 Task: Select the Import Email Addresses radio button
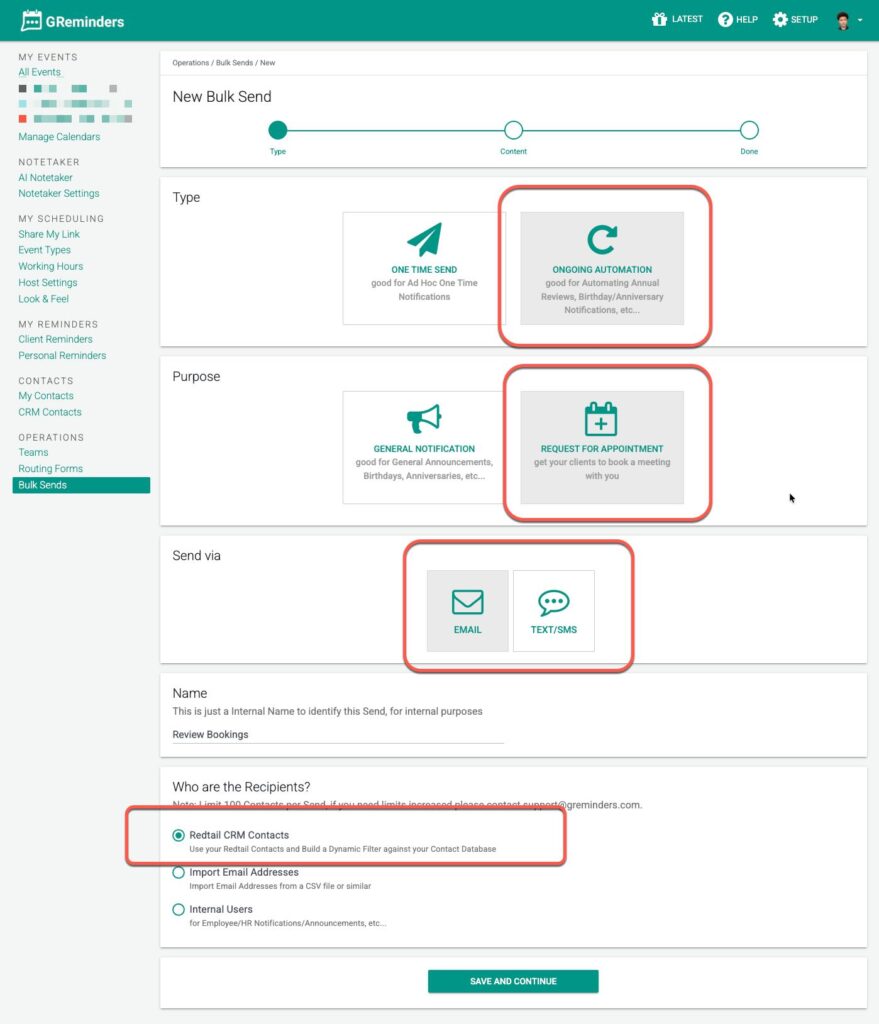(179, 872)
